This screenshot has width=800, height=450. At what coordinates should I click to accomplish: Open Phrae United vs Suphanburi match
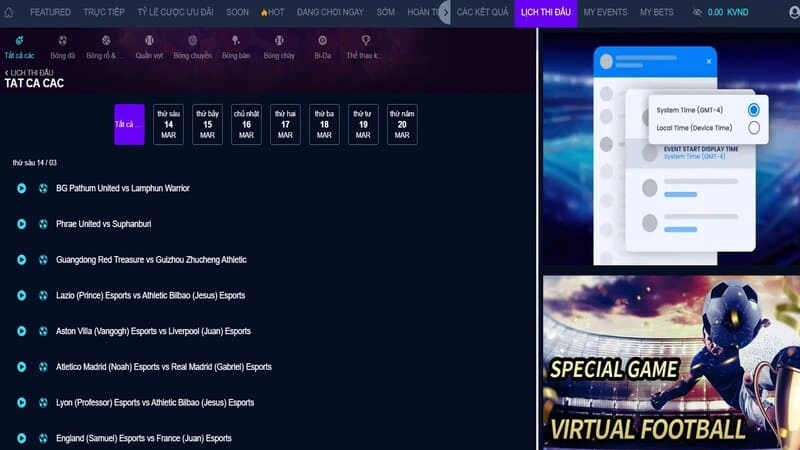tap(104, 224)
